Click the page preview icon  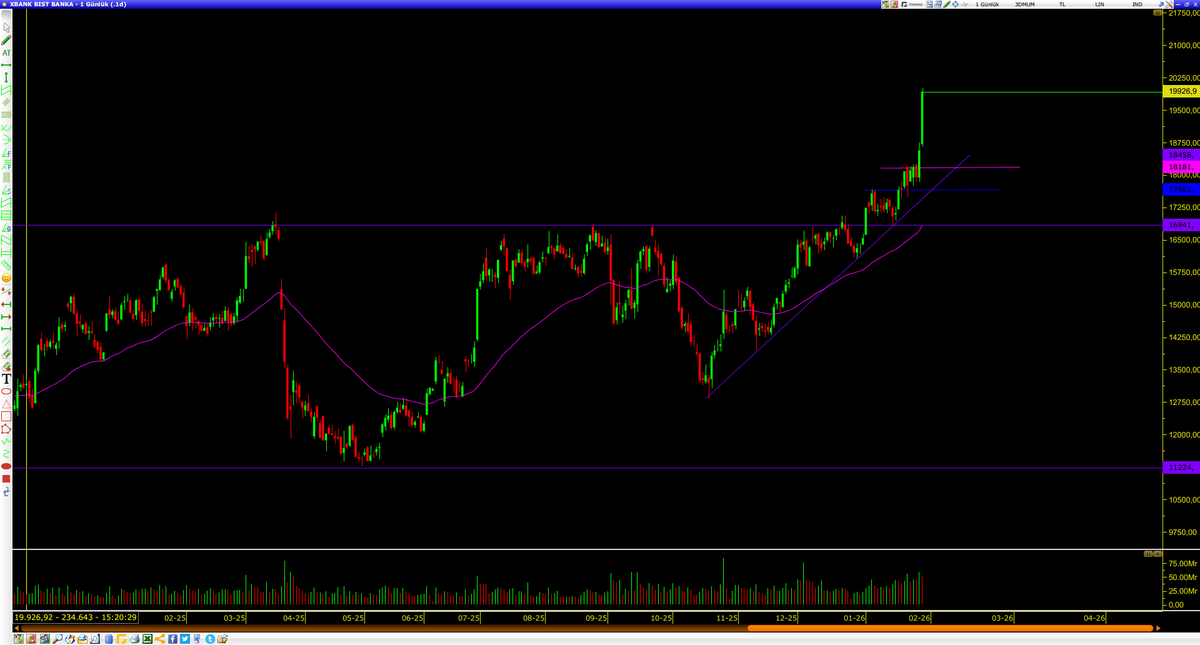94,639
